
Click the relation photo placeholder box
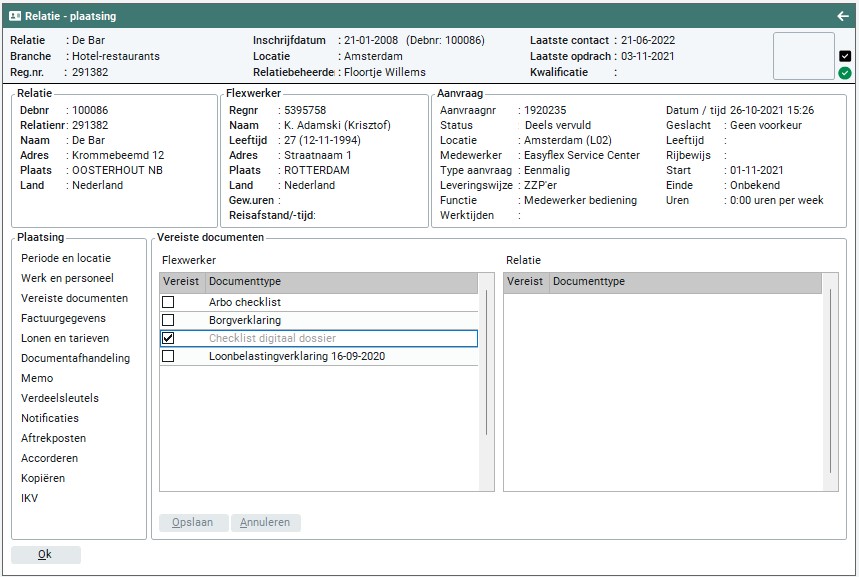(x=803, y=56)
